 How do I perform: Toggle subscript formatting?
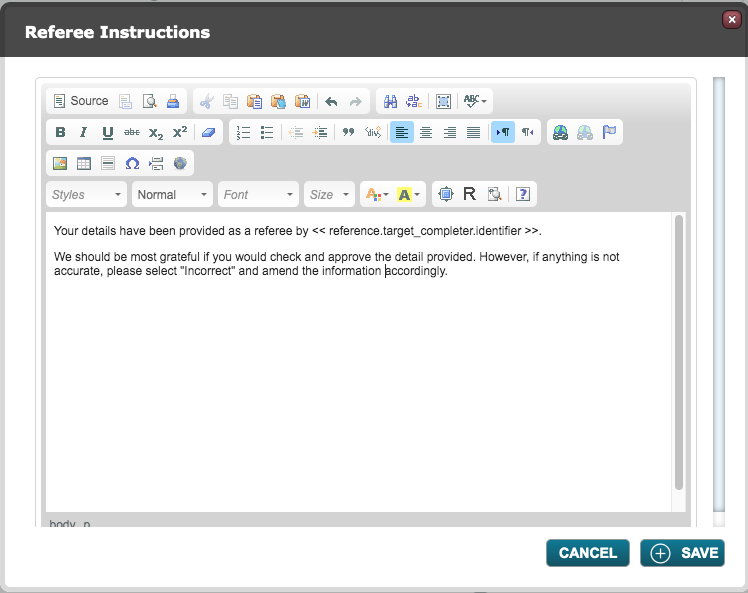click(156, 132)
